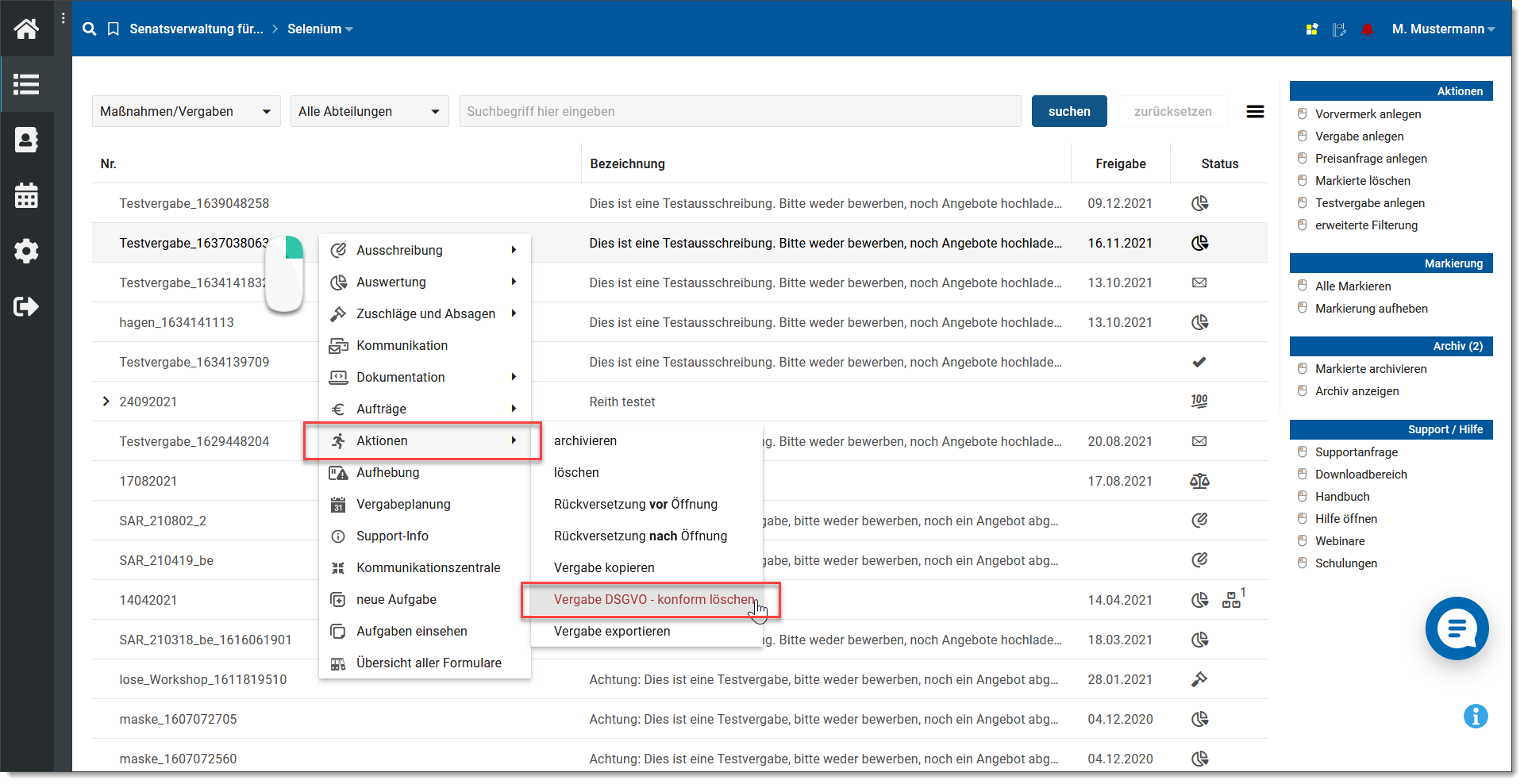Click in the Suchbegriff search field

pyautogui.click(x=740, y=112)
